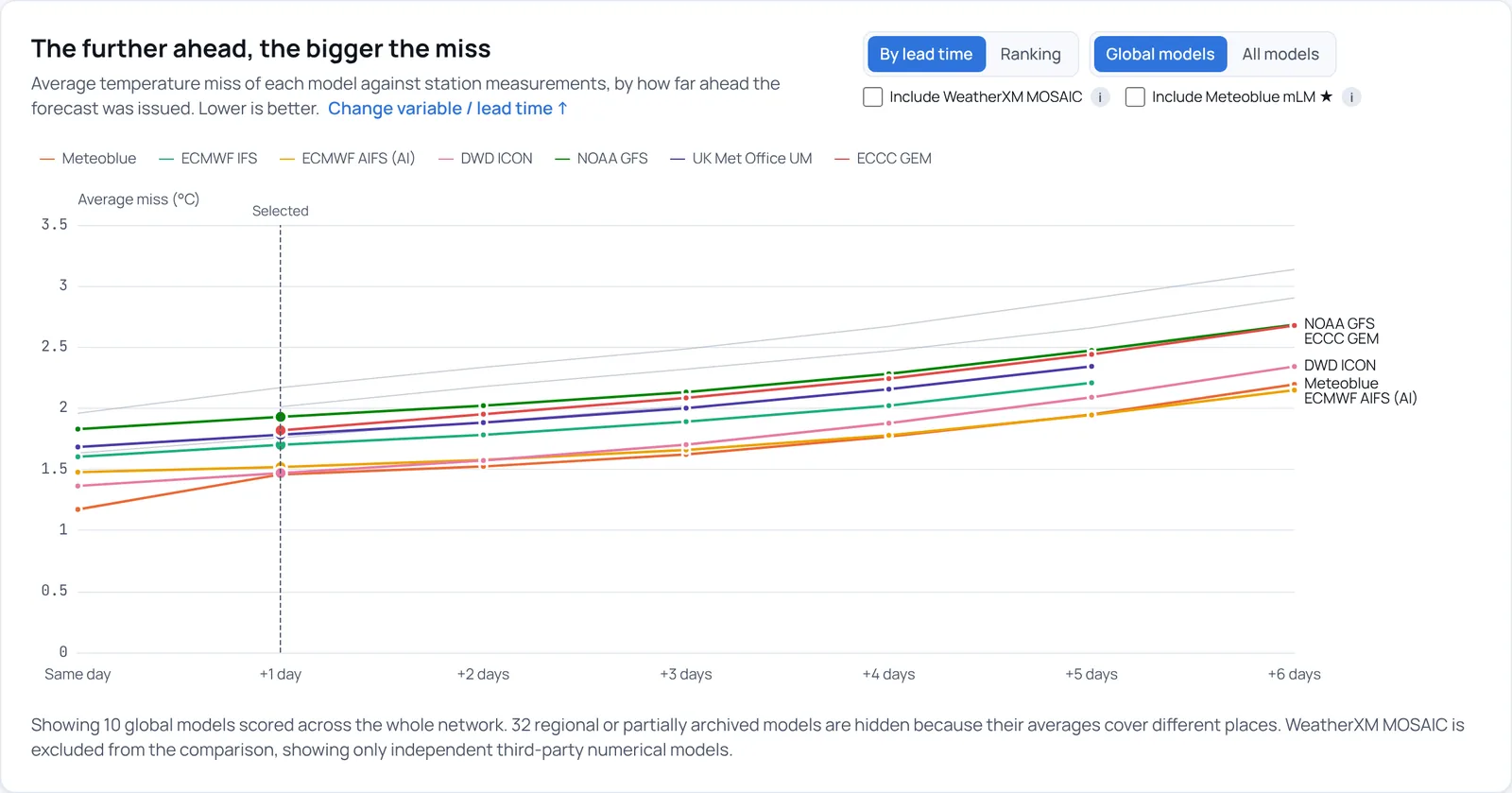The height and width of the screenshot is (793, 1512).
Task: Select Global models filter
Action: click(x=1160, y=55)
